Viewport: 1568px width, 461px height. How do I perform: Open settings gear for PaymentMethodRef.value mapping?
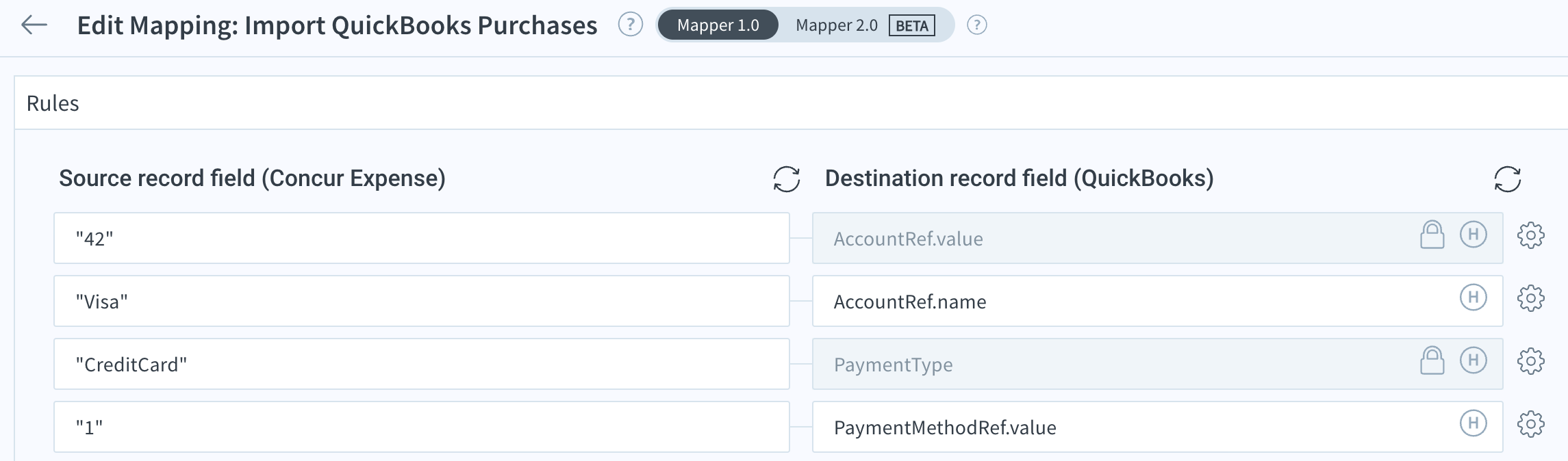(x=1530, y=424)
